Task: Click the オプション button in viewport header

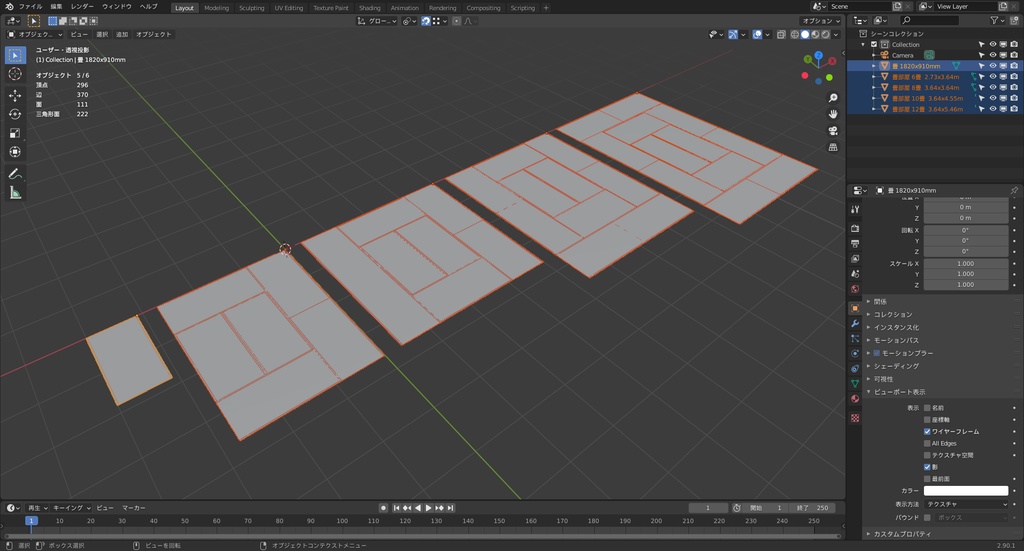Action: tap(820, 20)
